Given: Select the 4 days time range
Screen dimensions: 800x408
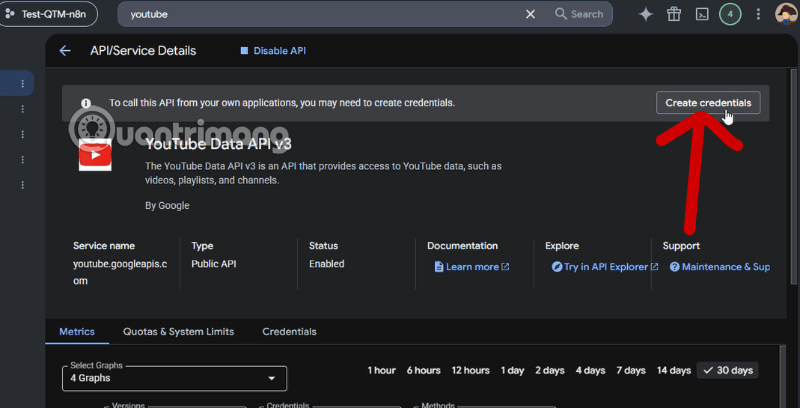Looking at the screenshot, I should [x=590, y=370].
